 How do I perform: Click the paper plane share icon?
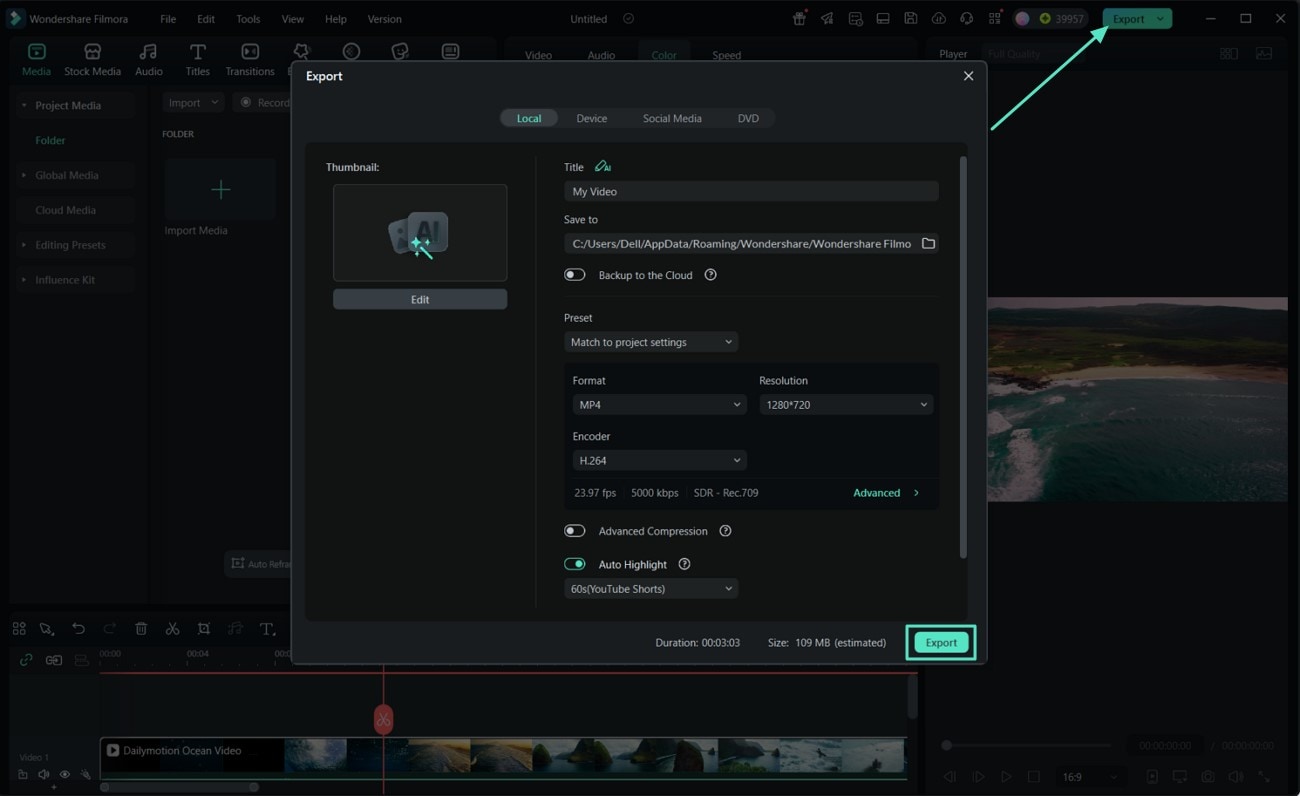[827, 19]
